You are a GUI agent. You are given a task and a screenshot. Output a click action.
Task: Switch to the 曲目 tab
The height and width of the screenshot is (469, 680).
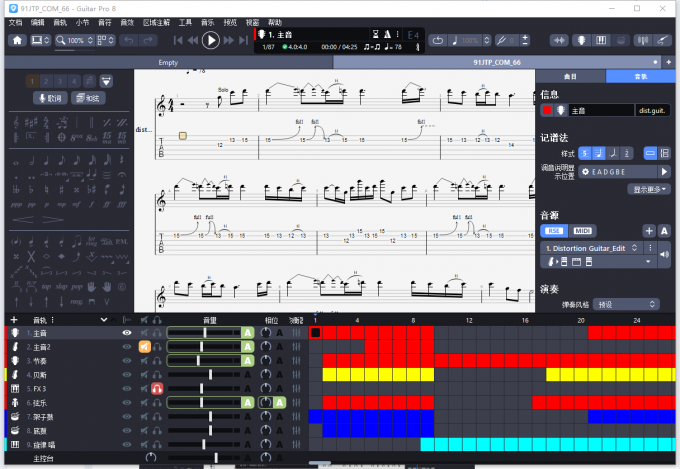(x=570, y=76)
